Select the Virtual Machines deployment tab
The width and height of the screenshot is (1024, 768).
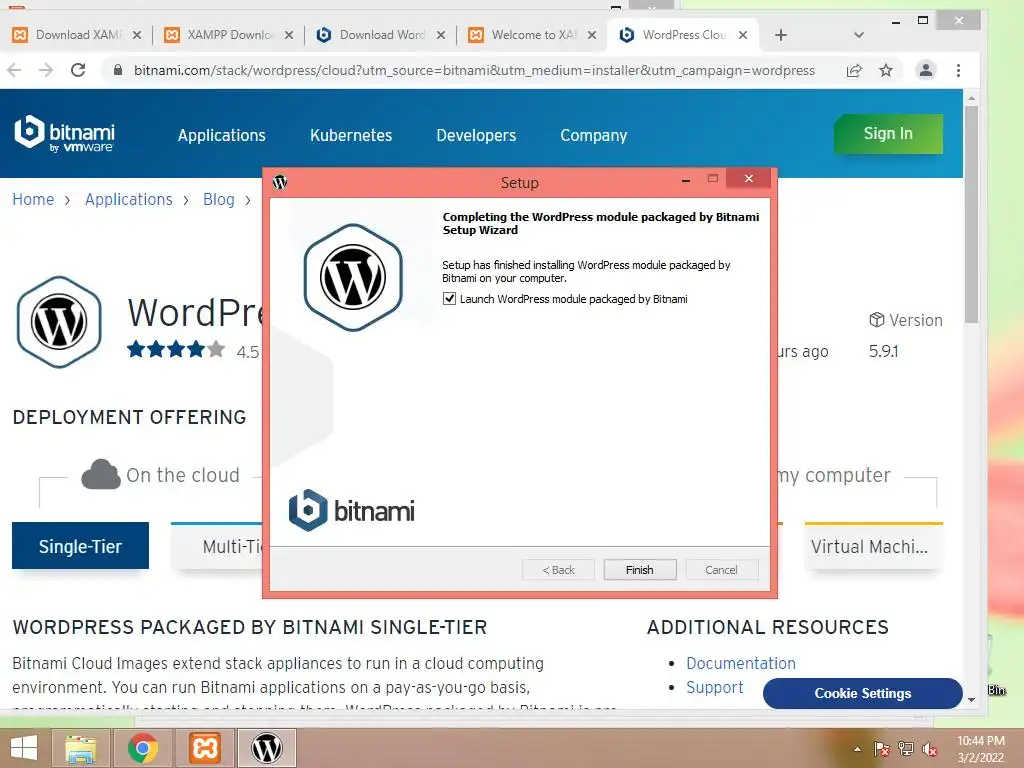click(x=873, y=546)
